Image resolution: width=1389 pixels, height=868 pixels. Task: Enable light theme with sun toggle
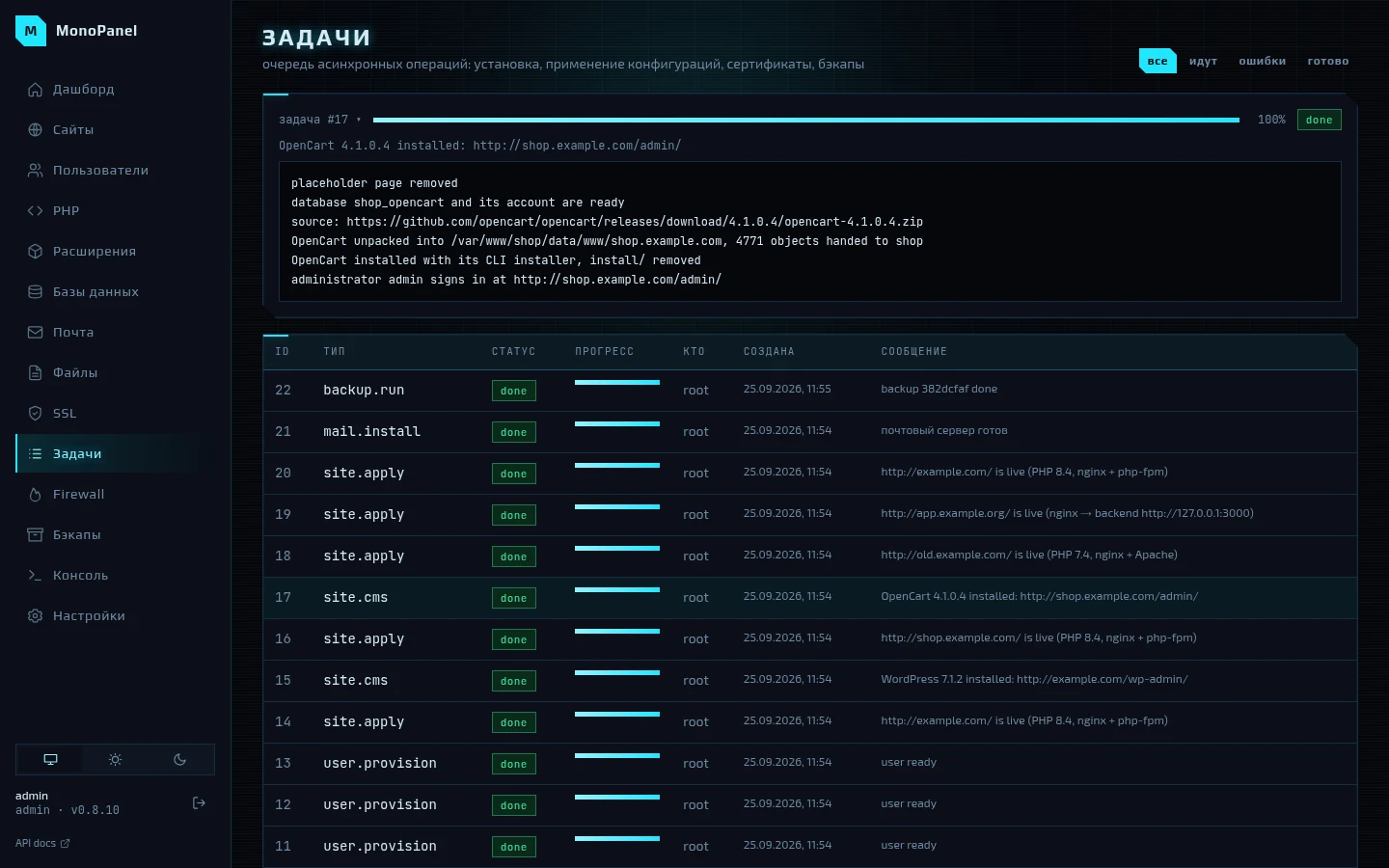coord(115,760)
